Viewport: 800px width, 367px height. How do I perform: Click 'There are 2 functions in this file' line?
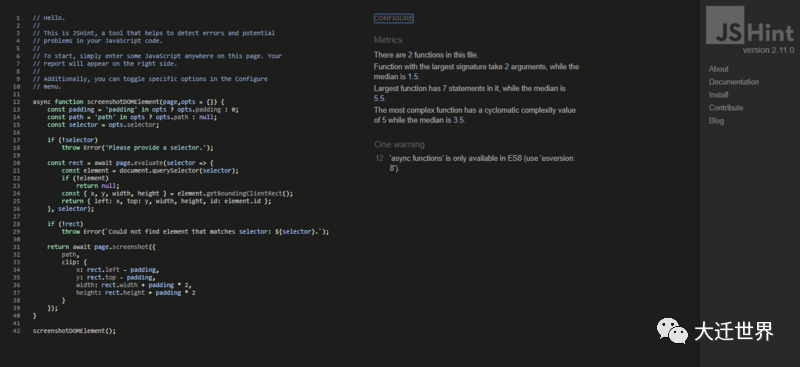click(x=426, y=55)
